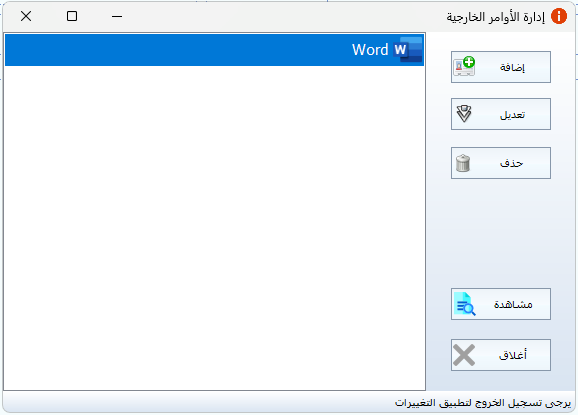Image resolution: width=578 pixels, height=415 pixels.
Task: Select the Word entry label text
Action: [x=370, y=50]
